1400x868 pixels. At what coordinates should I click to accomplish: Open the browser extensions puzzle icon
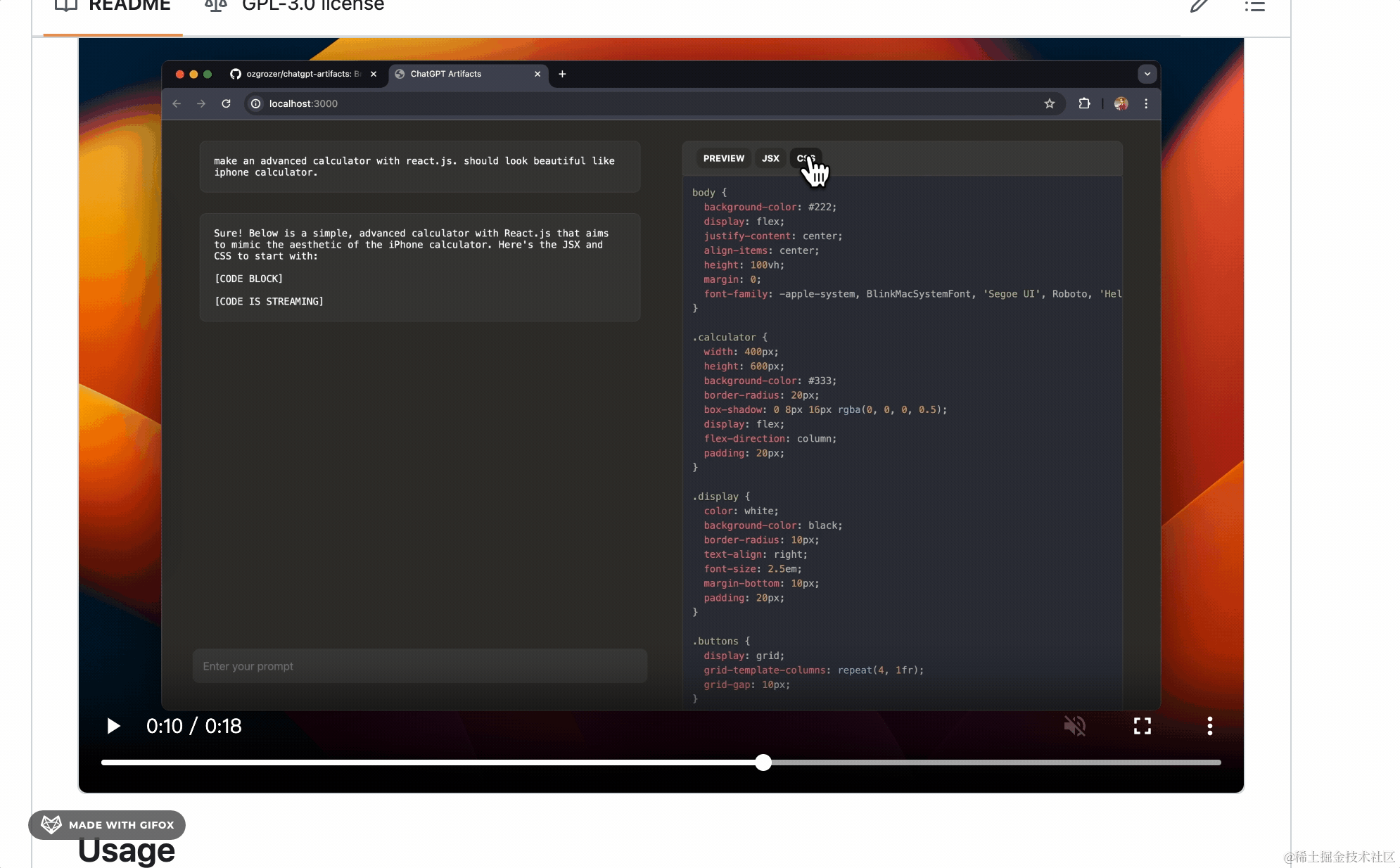[1084, 103]
